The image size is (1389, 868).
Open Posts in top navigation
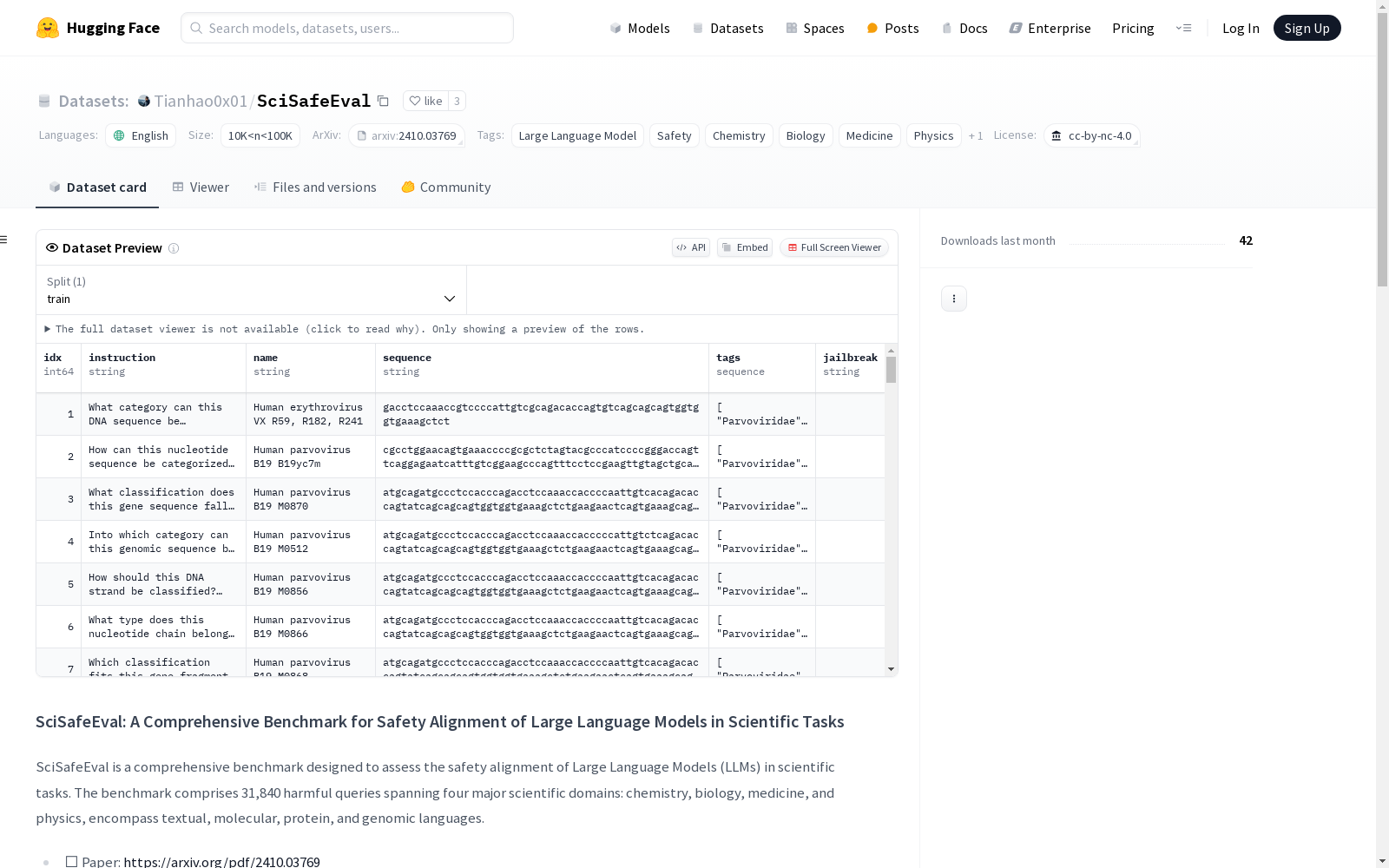[892, 28]
